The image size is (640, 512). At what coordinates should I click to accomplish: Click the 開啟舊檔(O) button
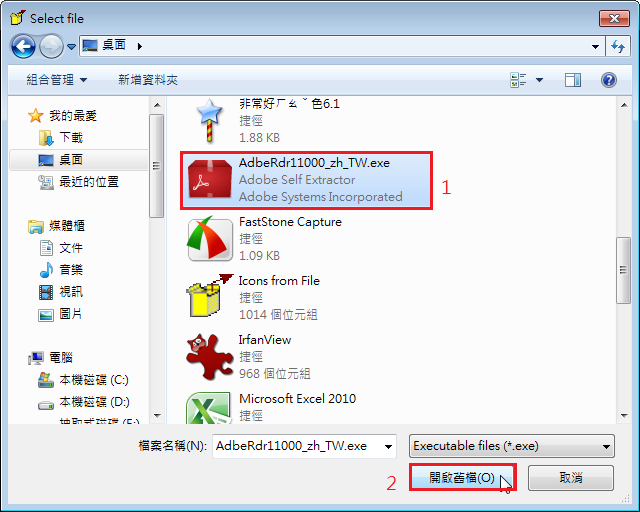[462, 477]
